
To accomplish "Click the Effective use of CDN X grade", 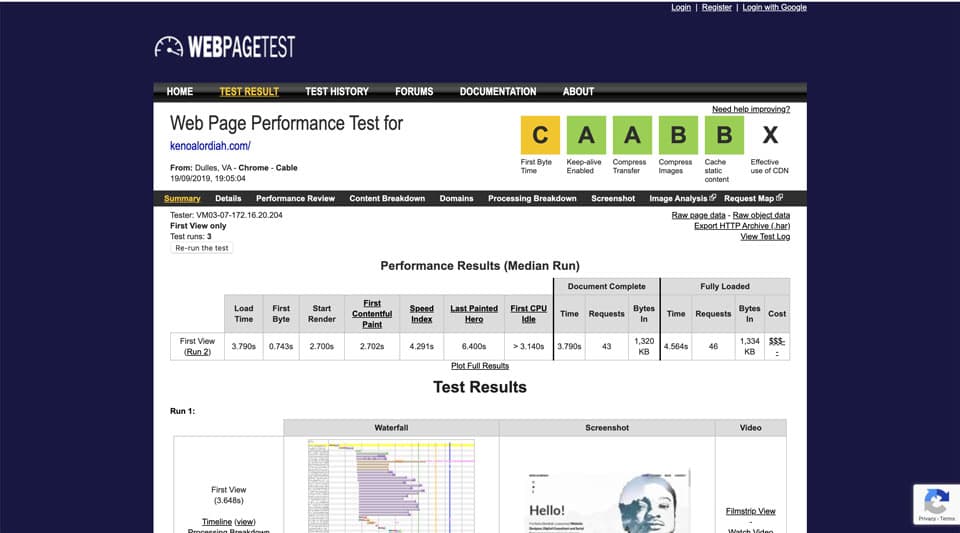I will 770,135.
